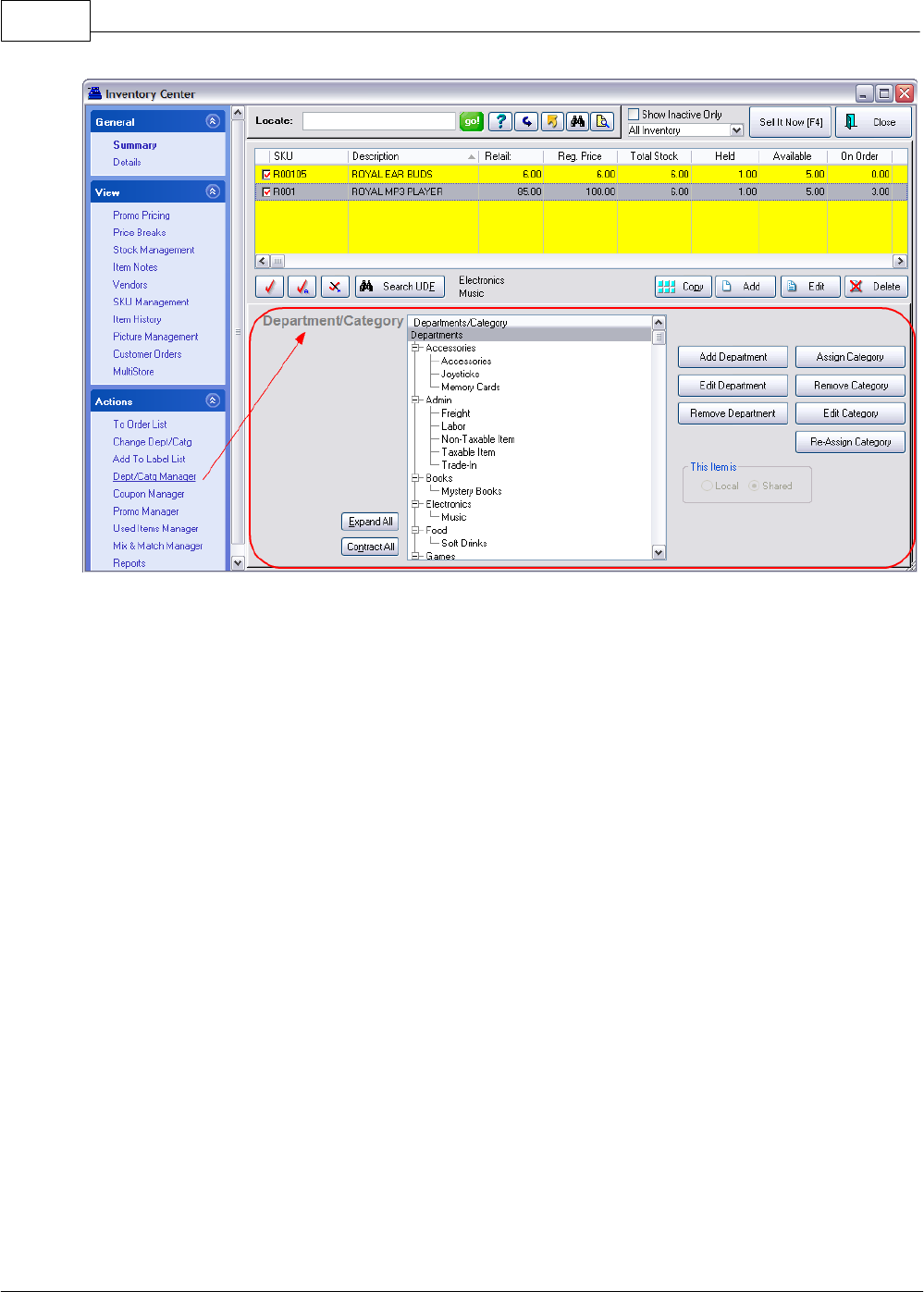Click the ROYAL EAR BUDS description cell
This screenshot has height=1292, width=924.
[x=413, y=174]
